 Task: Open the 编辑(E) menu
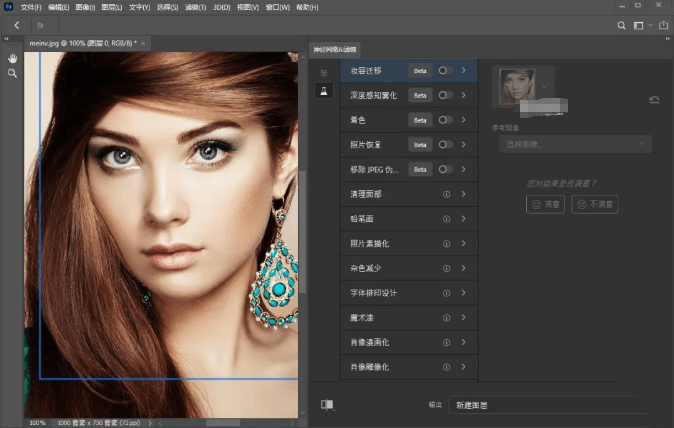tap(58, 7)
